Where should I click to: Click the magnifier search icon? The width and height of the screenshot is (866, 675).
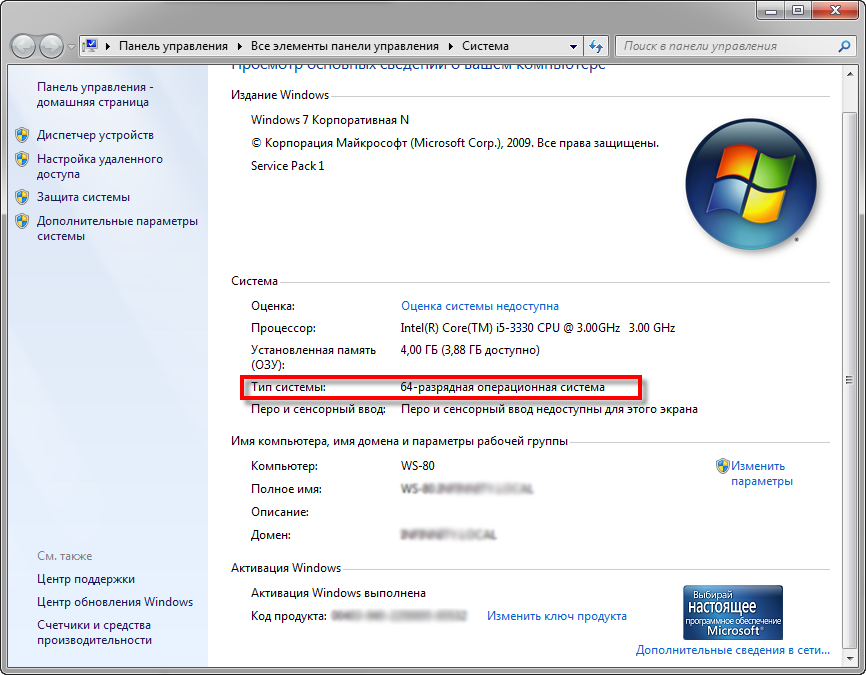pyautogui.click(x=844, y=46)
